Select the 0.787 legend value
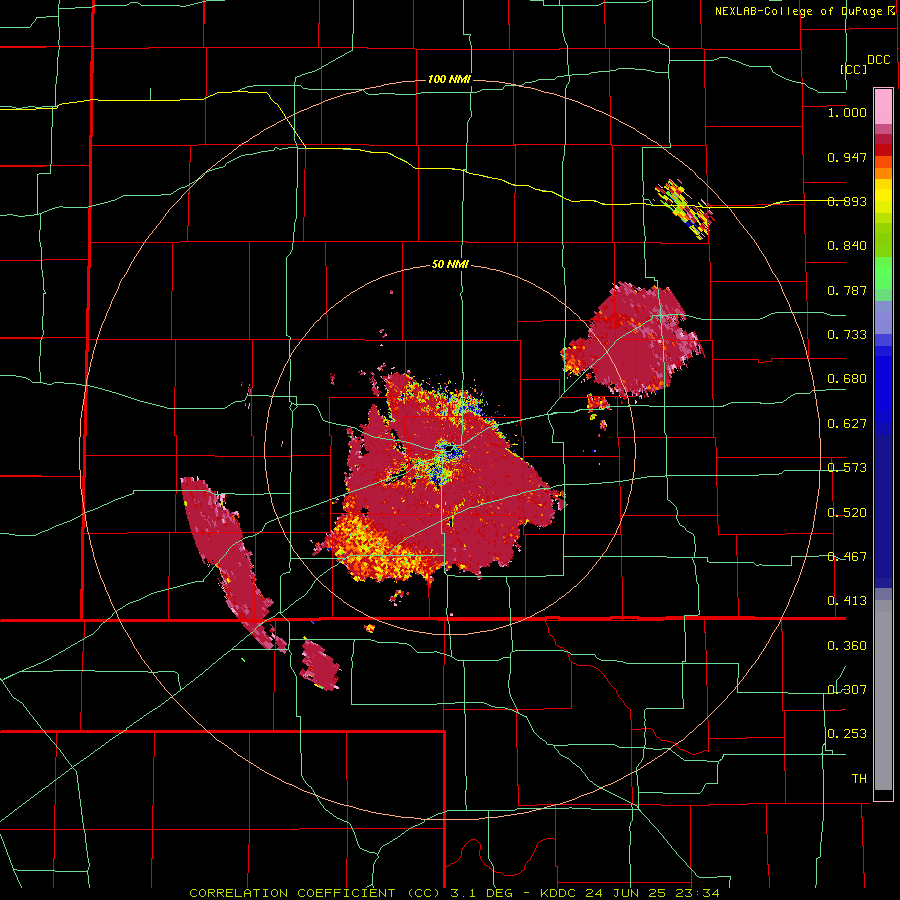 847,290
